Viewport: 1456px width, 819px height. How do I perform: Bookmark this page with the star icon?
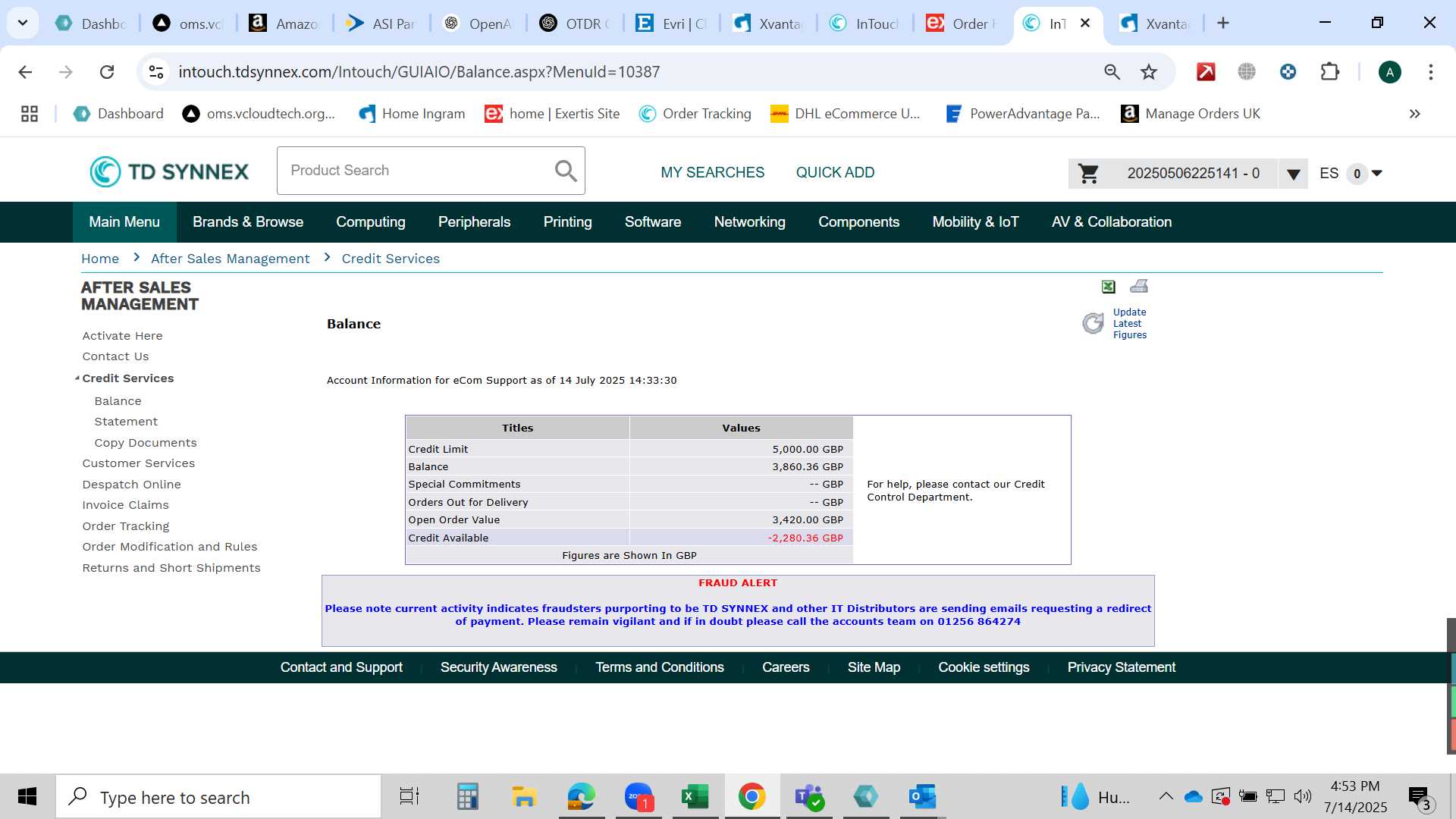(1149, 72)
